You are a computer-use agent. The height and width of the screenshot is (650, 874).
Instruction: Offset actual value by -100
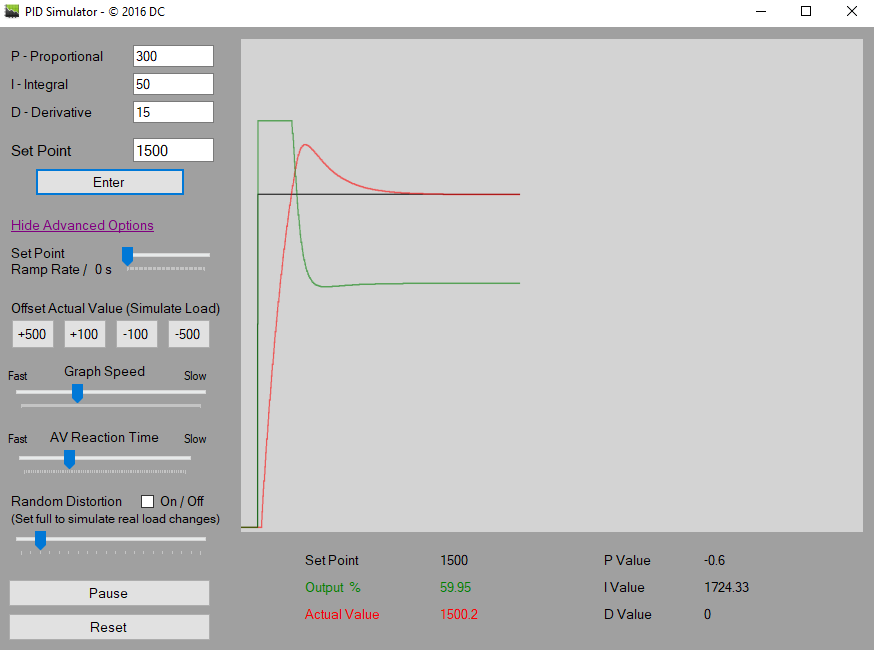[x=136, y=333]
